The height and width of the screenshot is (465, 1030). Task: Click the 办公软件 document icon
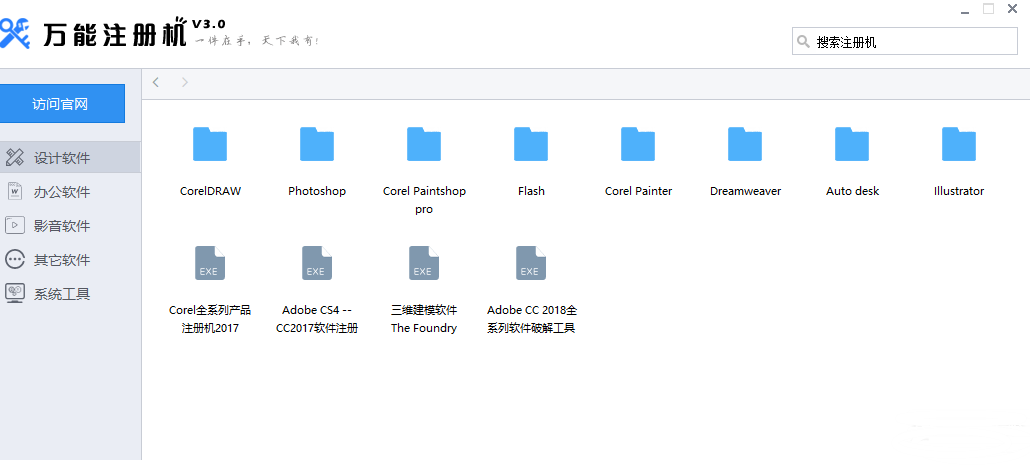14,192
